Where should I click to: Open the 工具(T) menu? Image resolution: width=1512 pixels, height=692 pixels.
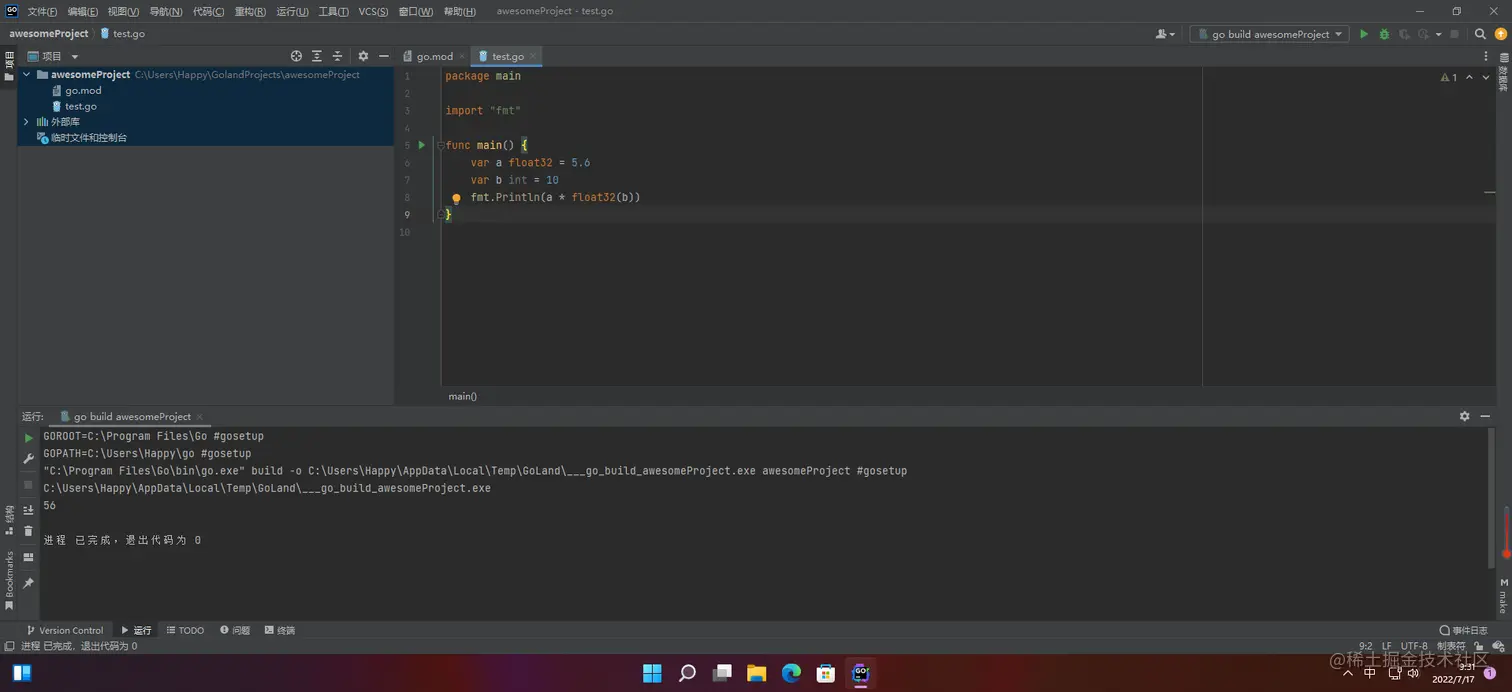tap(333, 11)
